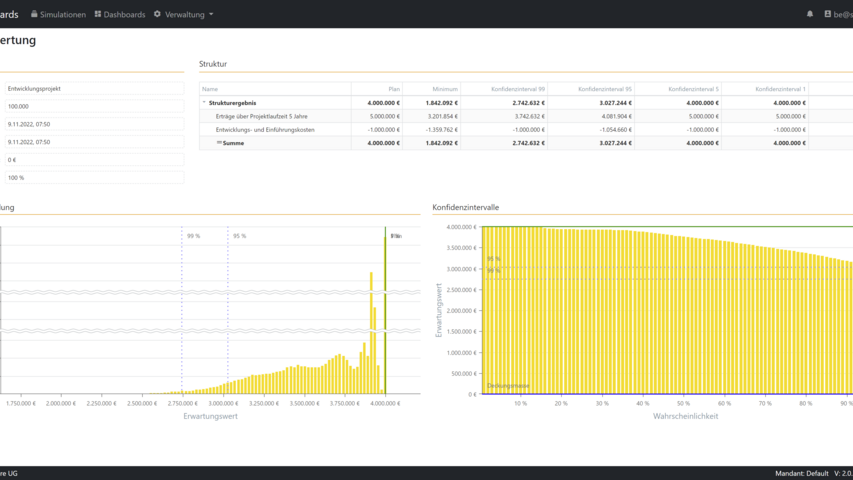Click the user account icon

point(827,14)
